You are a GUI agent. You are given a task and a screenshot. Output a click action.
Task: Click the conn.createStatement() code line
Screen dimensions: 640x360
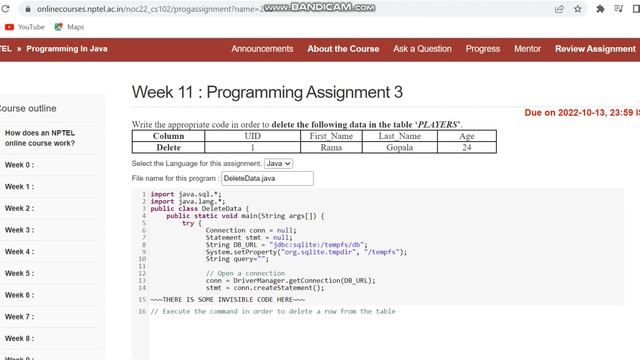264,288
